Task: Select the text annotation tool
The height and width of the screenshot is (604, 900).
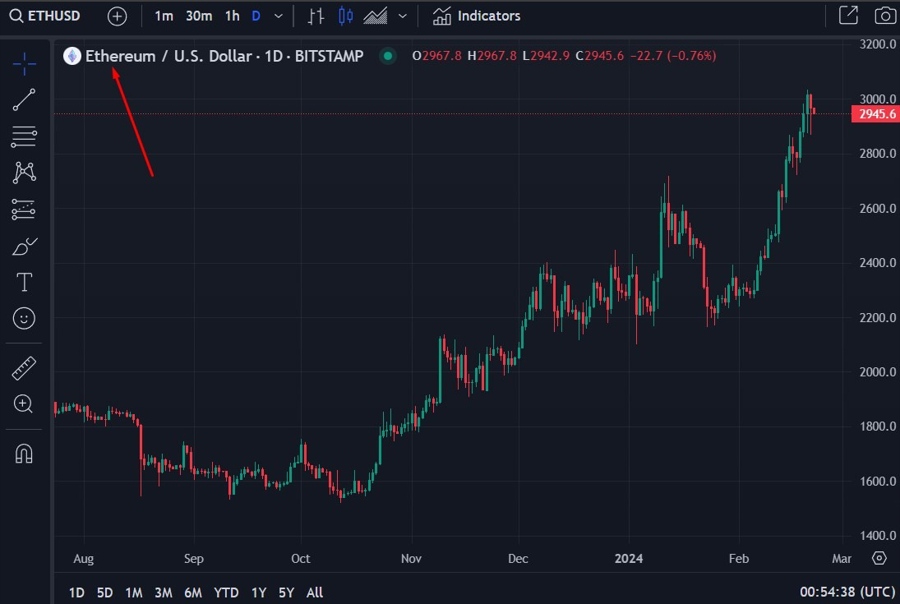Action: 24,282
